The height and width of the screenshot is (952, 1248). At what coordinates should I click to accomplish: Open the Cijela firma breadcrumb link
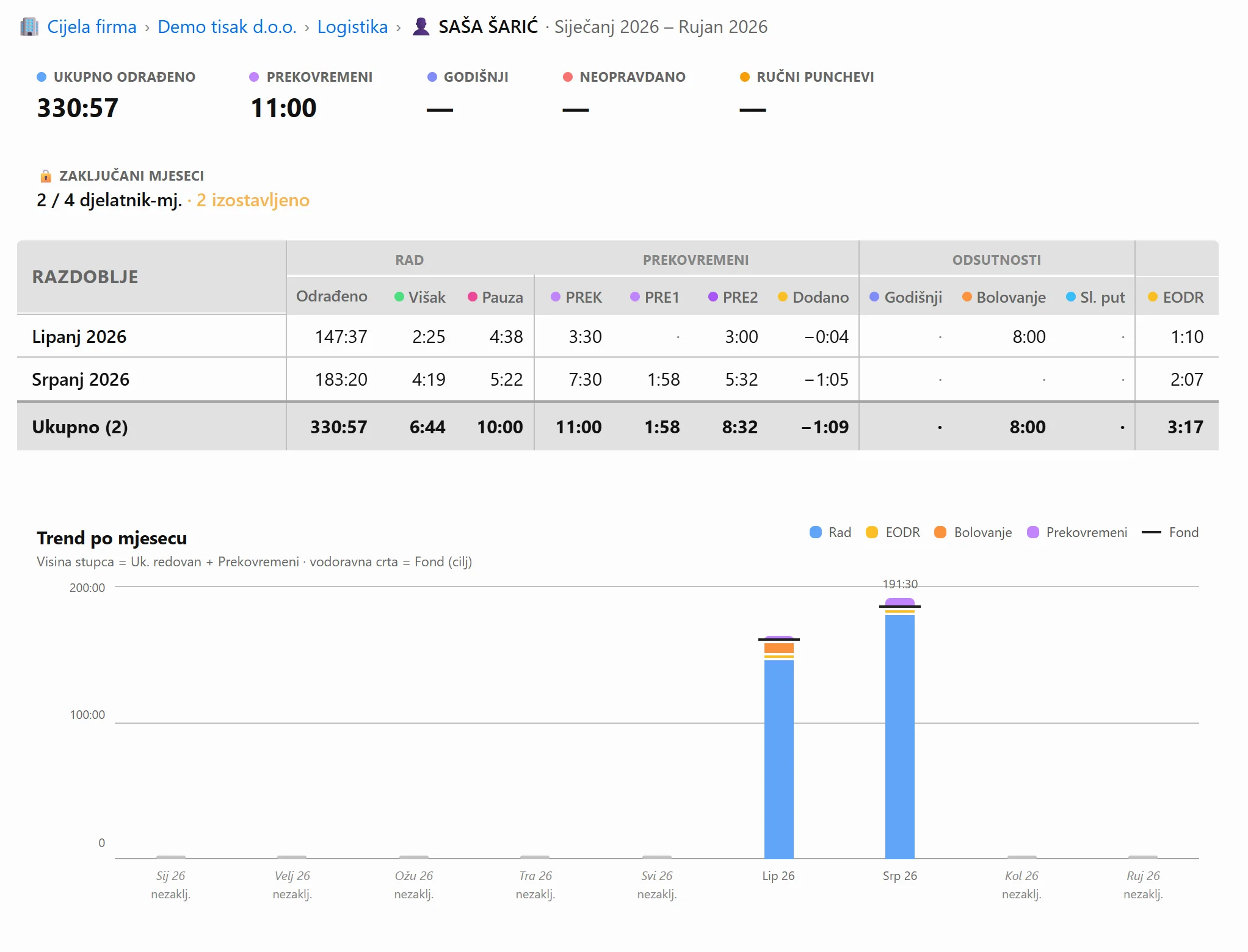point(92,27)
